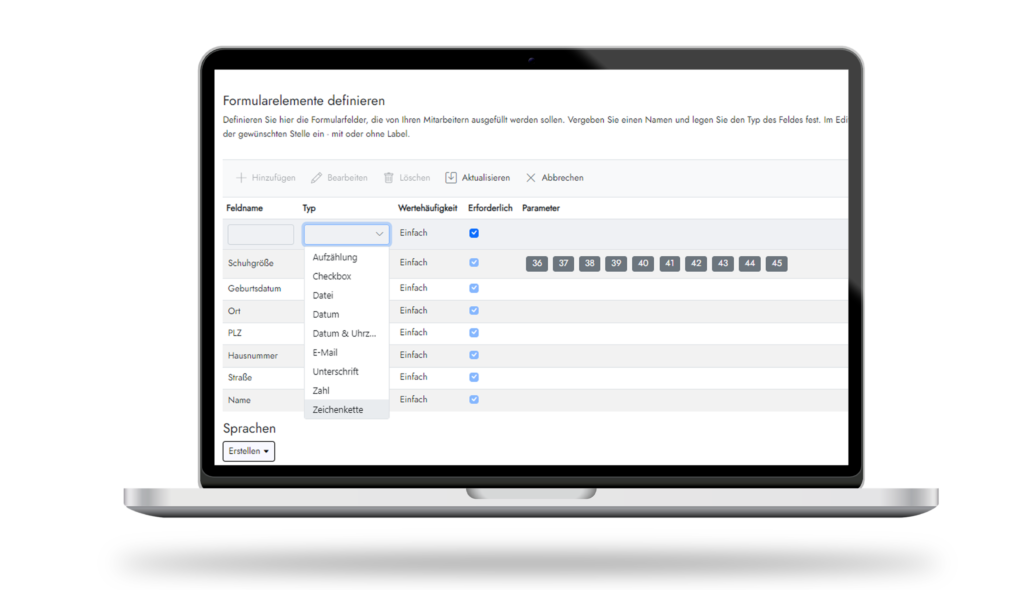
Task: Choose Zeichenkette type option
Action: click(347, 410)
